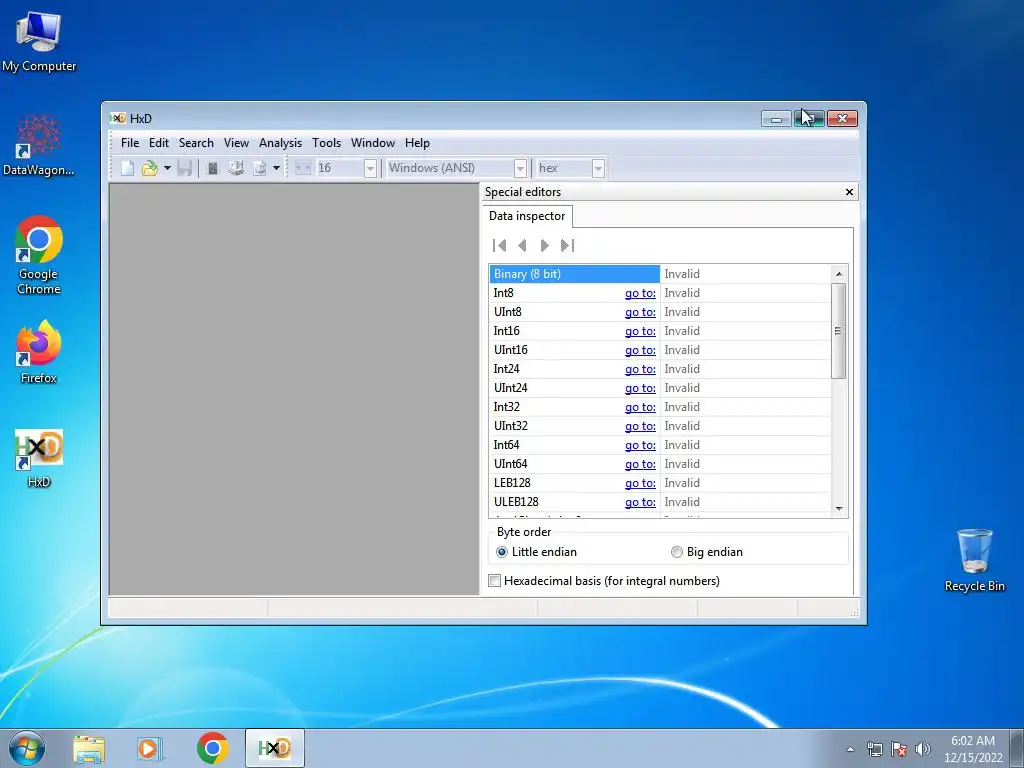Open hex offset base dropdown
Screen dimensions: 1024x768
[x=598, y=168]
